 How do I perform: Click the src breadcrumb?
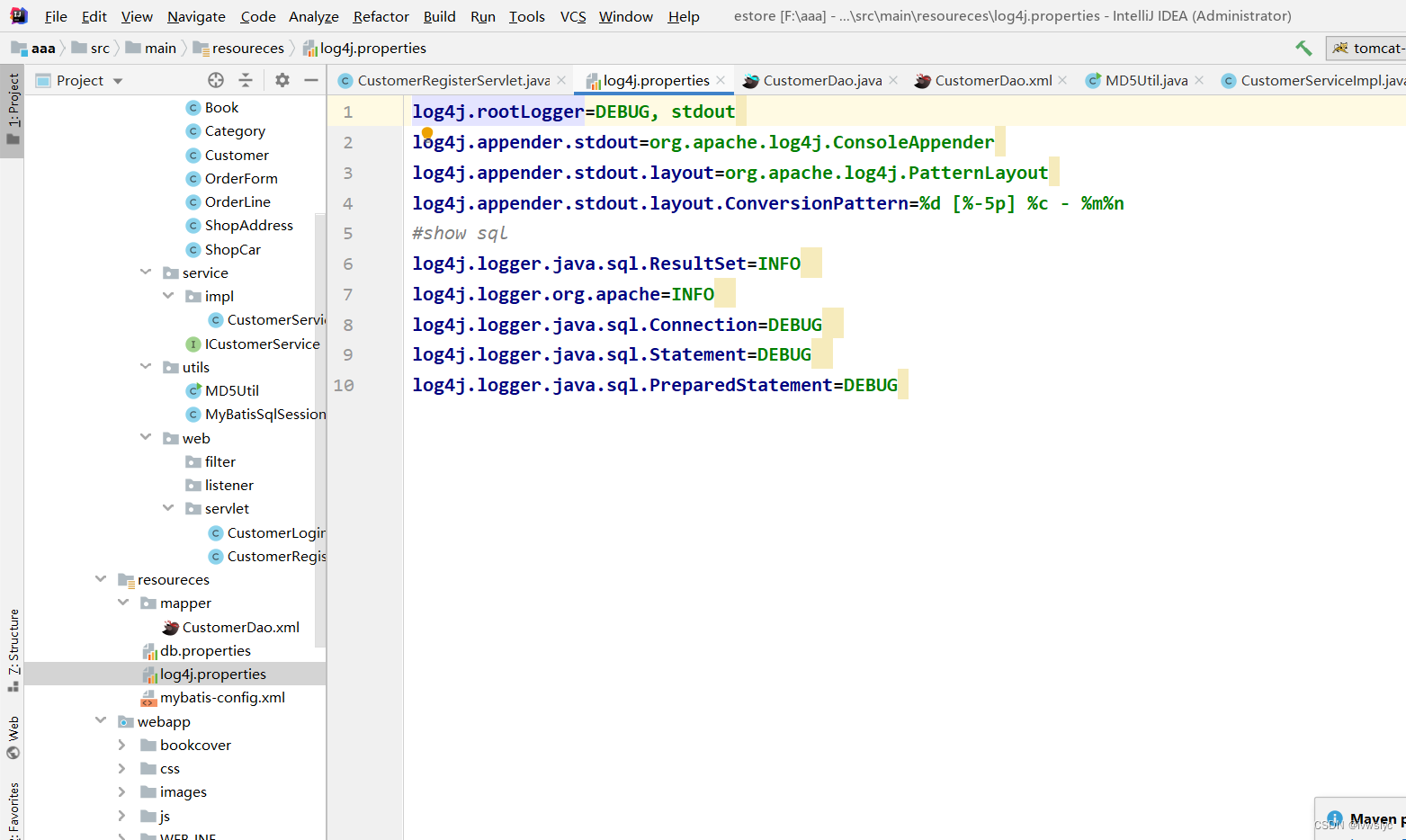(91, 48)
